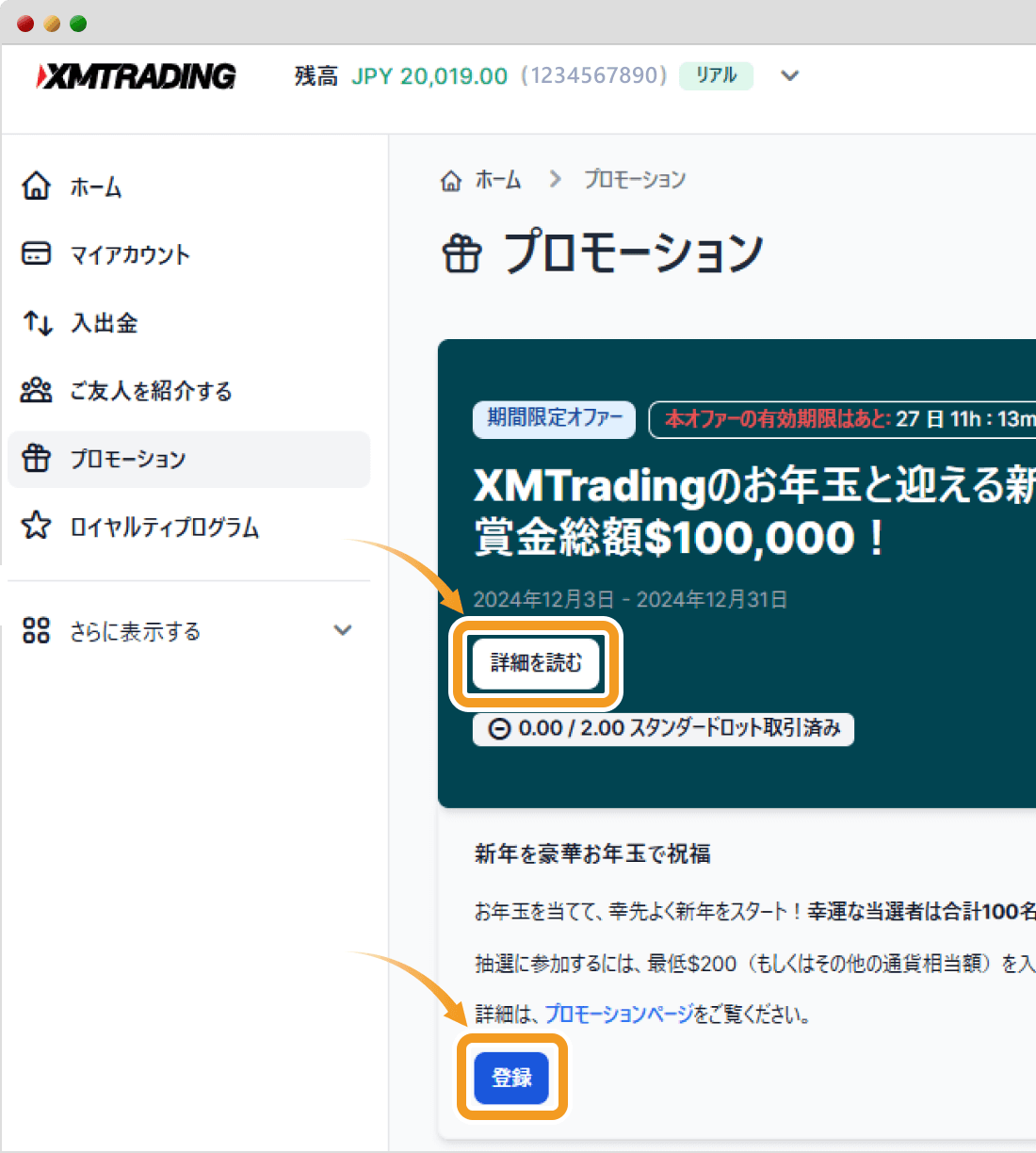
Task: Close the window with red button
Action: (25, 24)
